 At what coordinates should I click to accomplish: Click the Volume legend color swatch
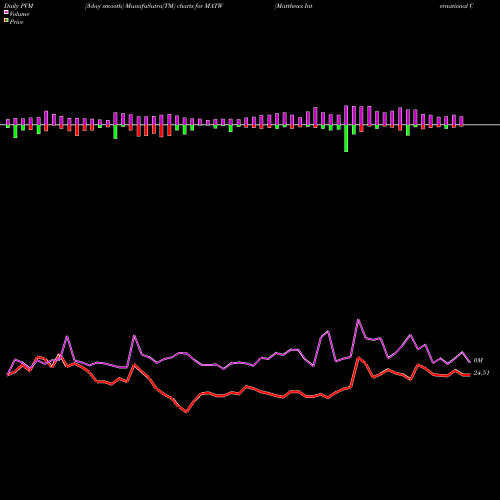pos(6,13)
